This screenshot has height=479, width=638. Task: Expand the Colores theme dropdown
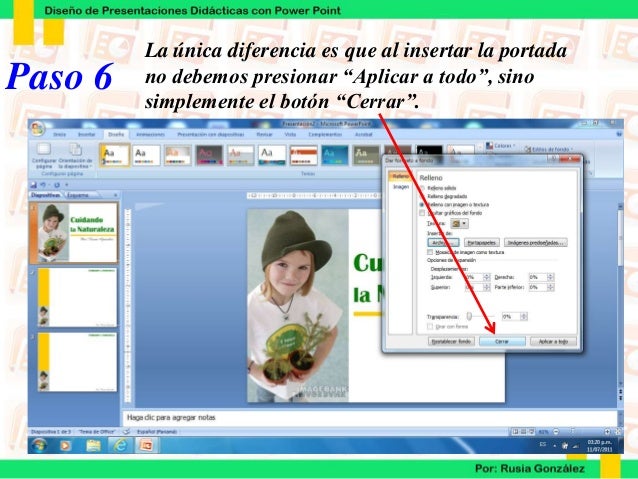[x=501, y=146]
